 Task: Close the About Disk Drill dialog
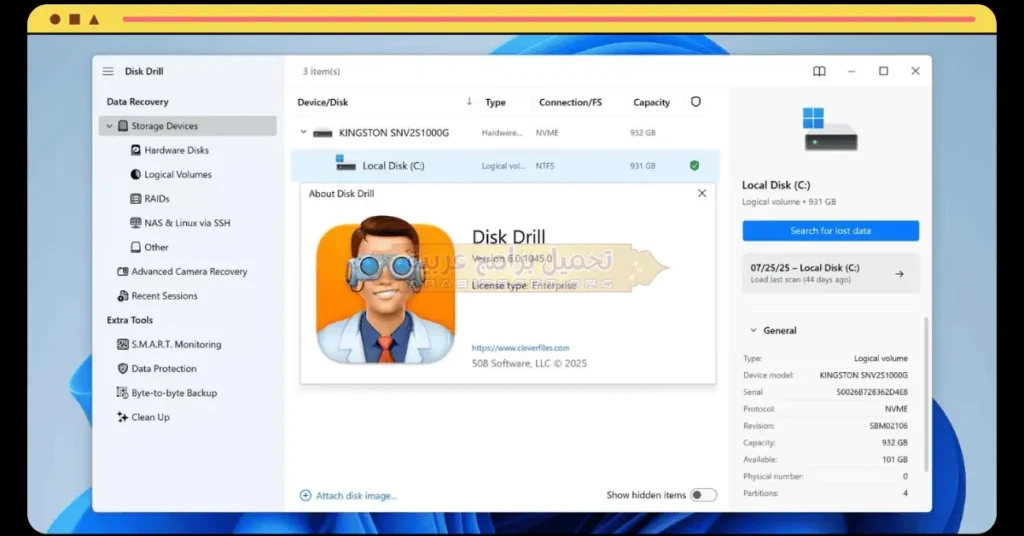702,193
